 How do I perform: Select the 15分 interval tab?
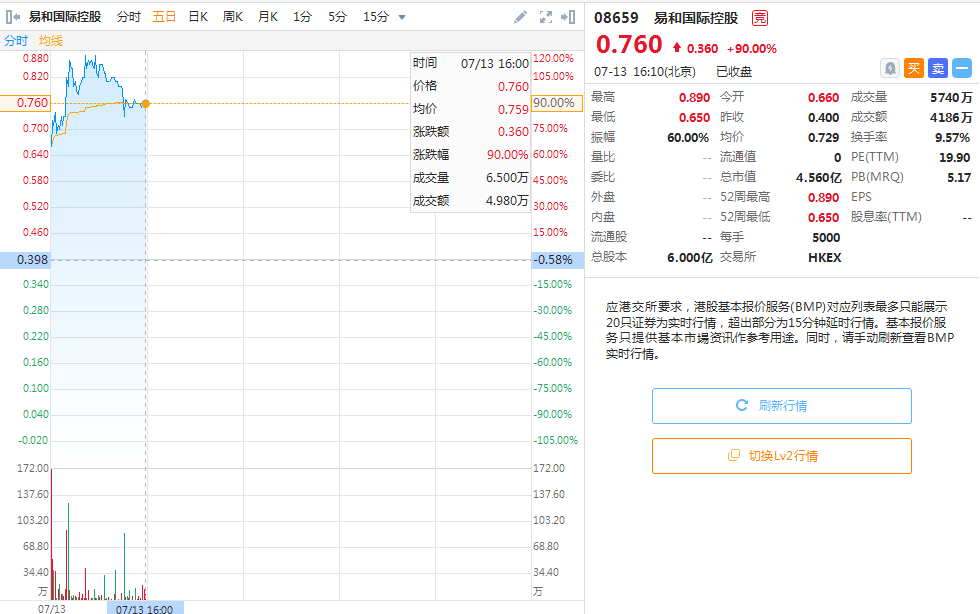tap(376, 17)
